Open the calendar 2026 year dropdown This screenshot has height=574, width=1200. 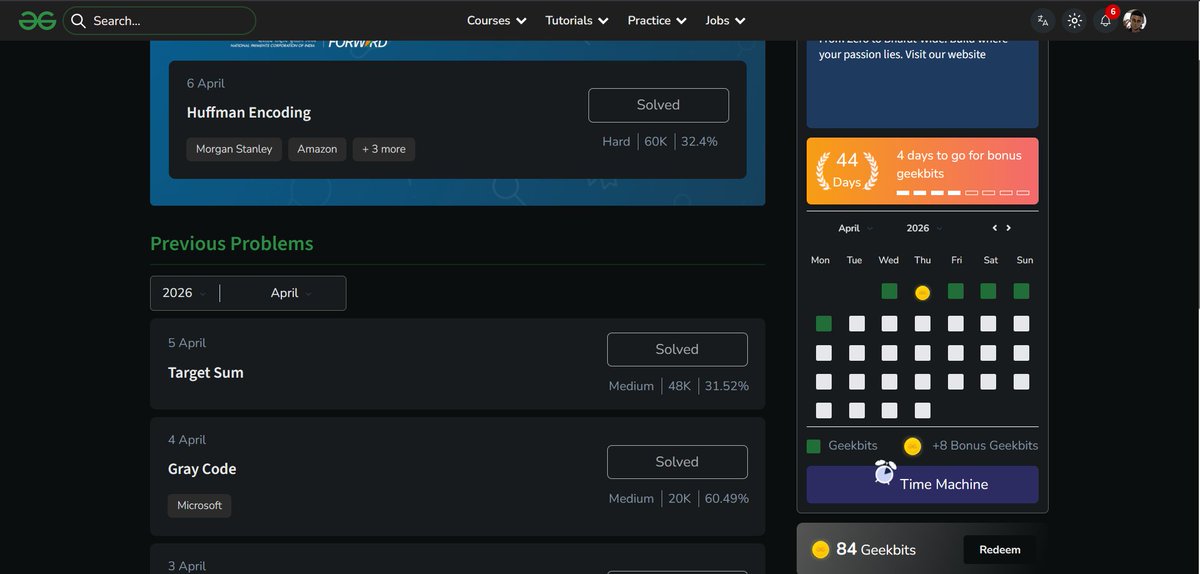pyautogui.click(x=925, y=228)
